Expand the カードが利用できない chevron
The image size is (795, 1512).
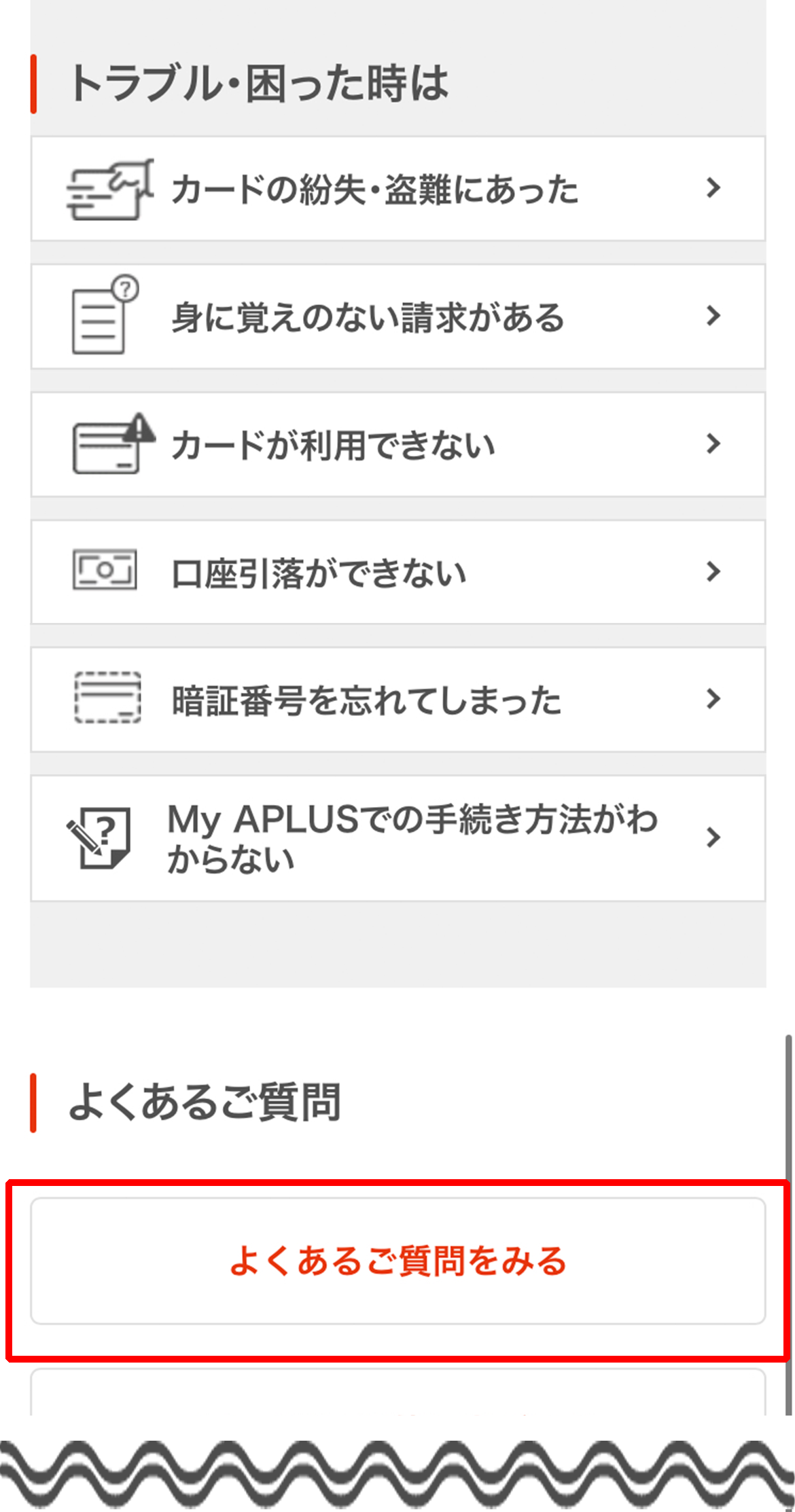[x=713, y=444]
